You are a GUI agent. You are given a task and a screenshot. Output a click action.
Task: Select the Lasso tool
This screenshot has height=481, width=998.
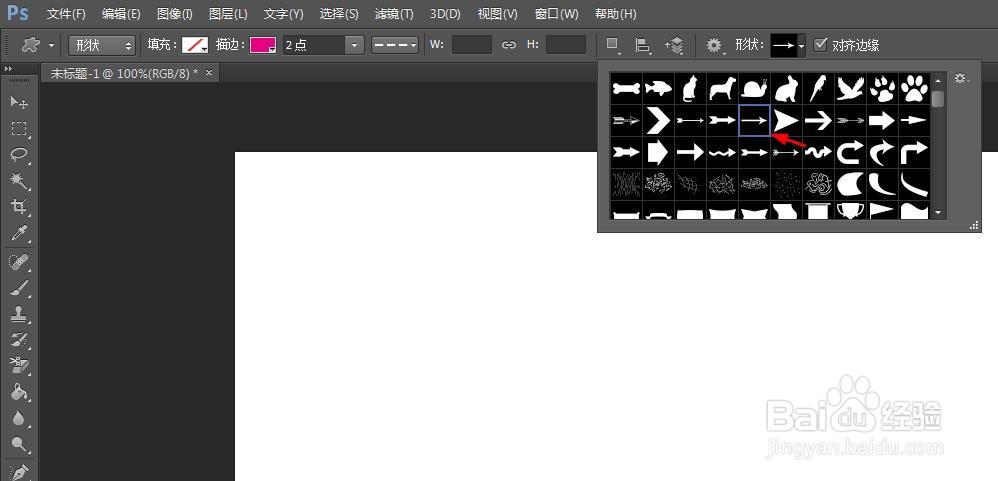pyautogui.click(x=19, y=155)
